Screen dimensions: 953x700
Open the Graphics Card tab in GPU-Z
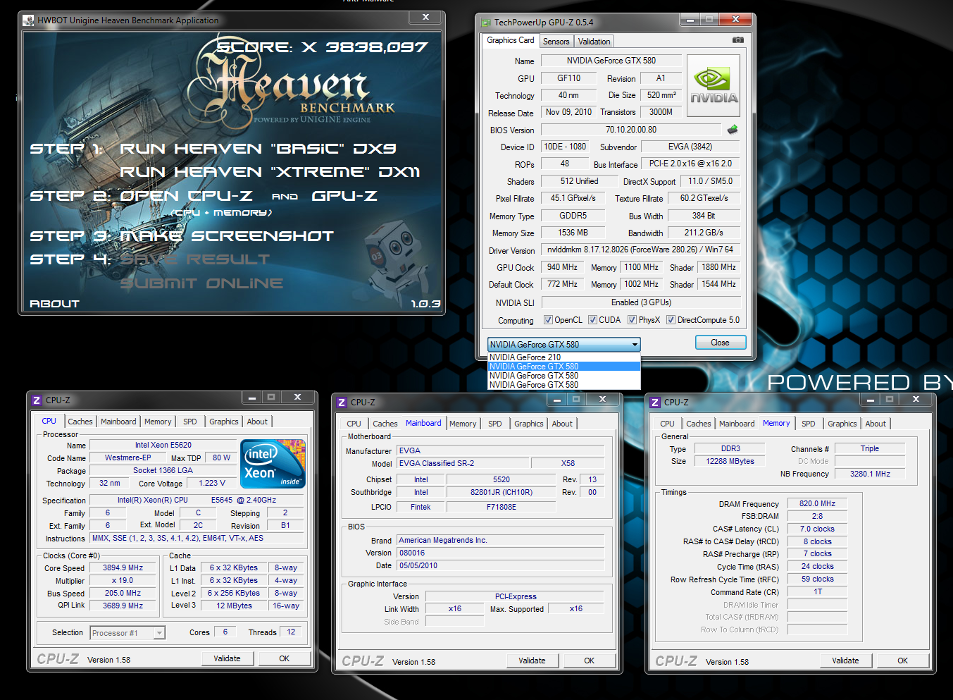pos(511,40)
